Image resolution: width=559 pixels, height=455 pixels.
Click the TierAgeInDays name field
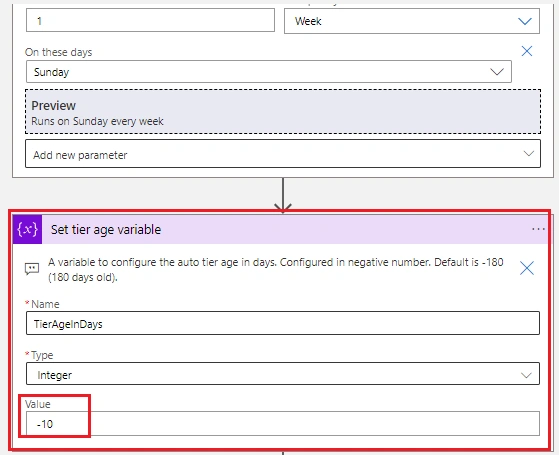click(x=283, y=323)
